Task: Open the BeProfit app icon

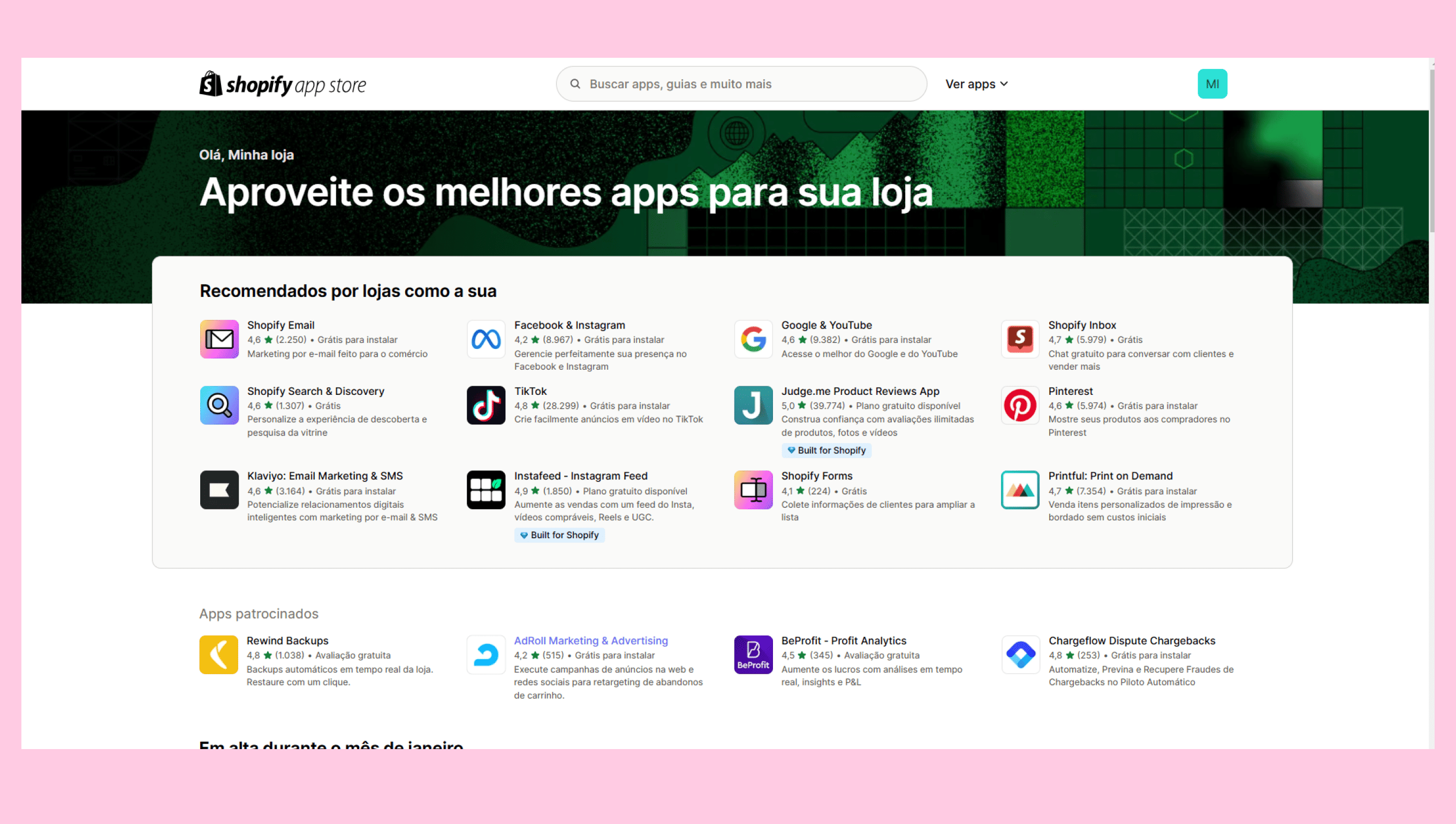Action: coord(753,655)
